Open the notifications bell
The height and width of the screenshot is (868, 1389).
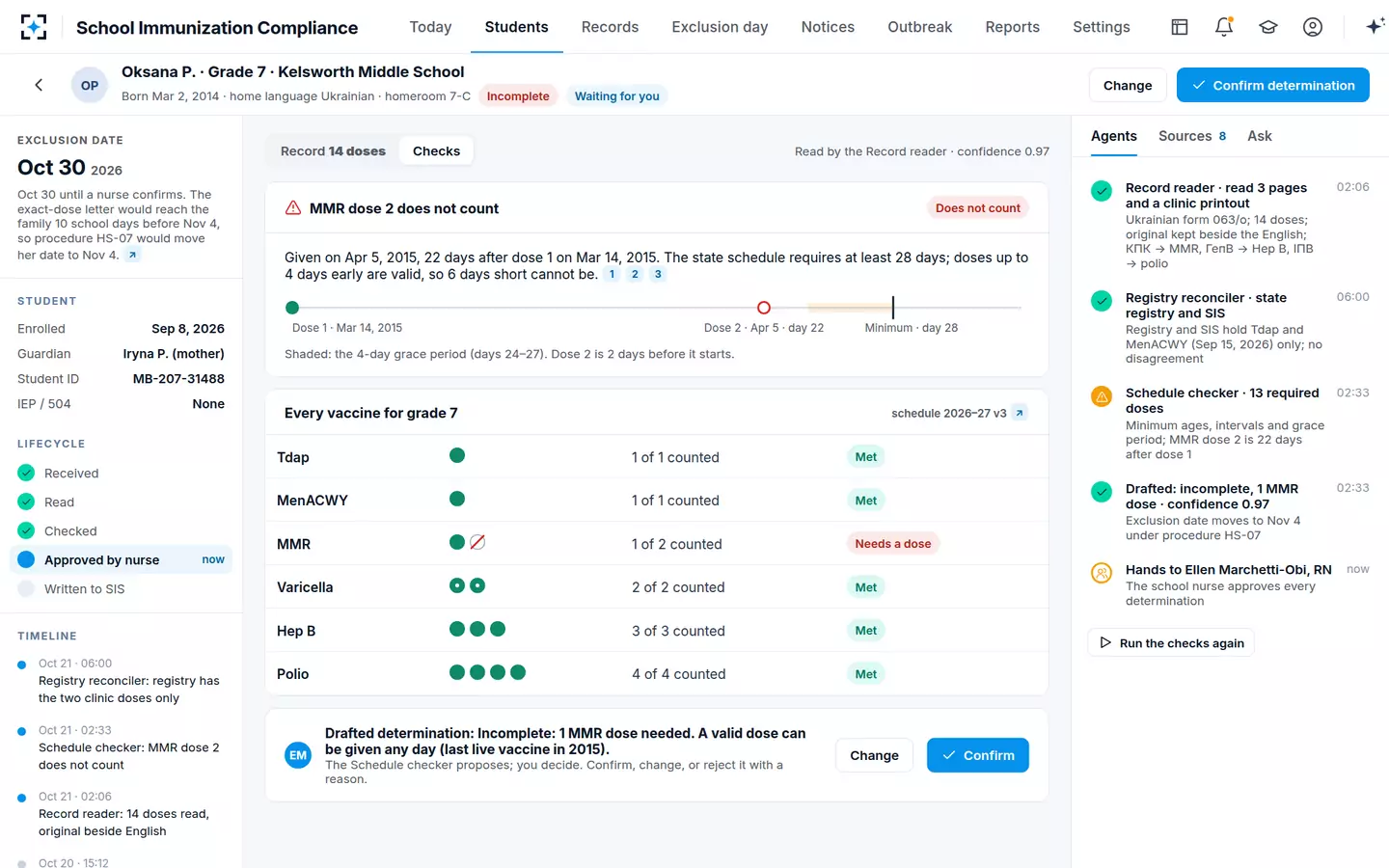[1224, 27]
